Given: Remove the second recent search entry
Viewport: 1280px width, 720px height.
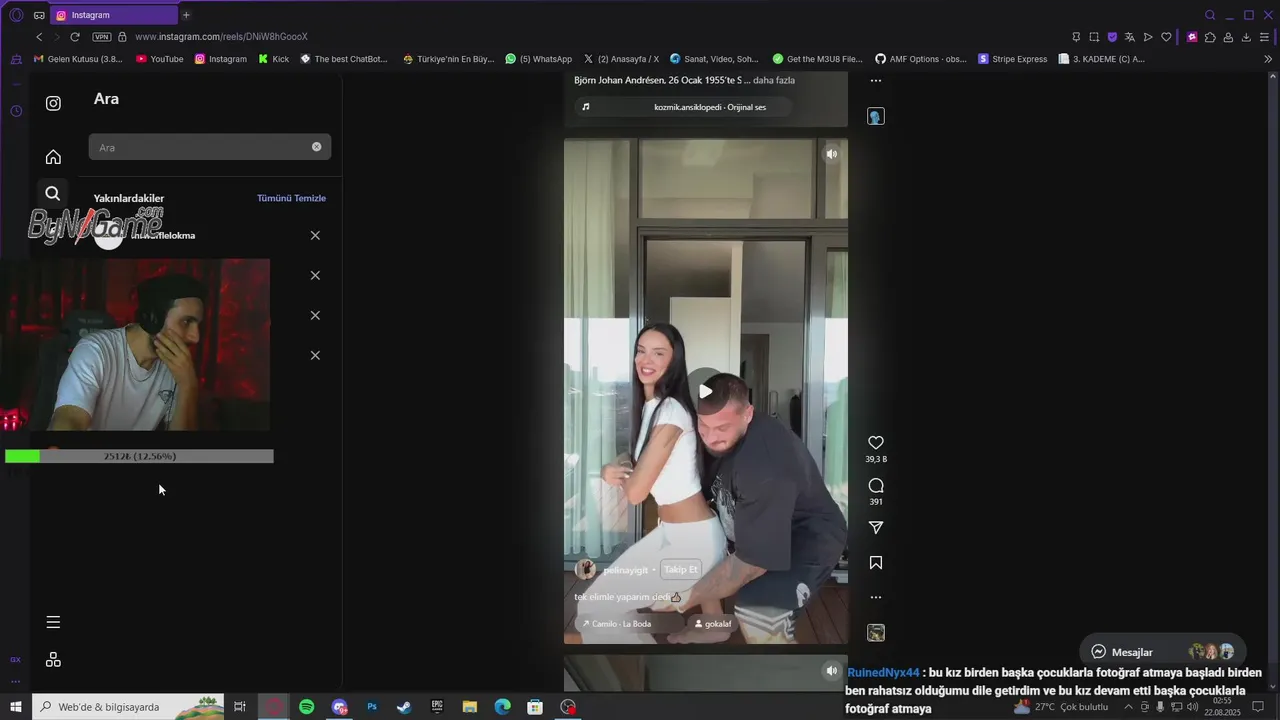Looking at the screenshot, I should [x=315, y=275].
